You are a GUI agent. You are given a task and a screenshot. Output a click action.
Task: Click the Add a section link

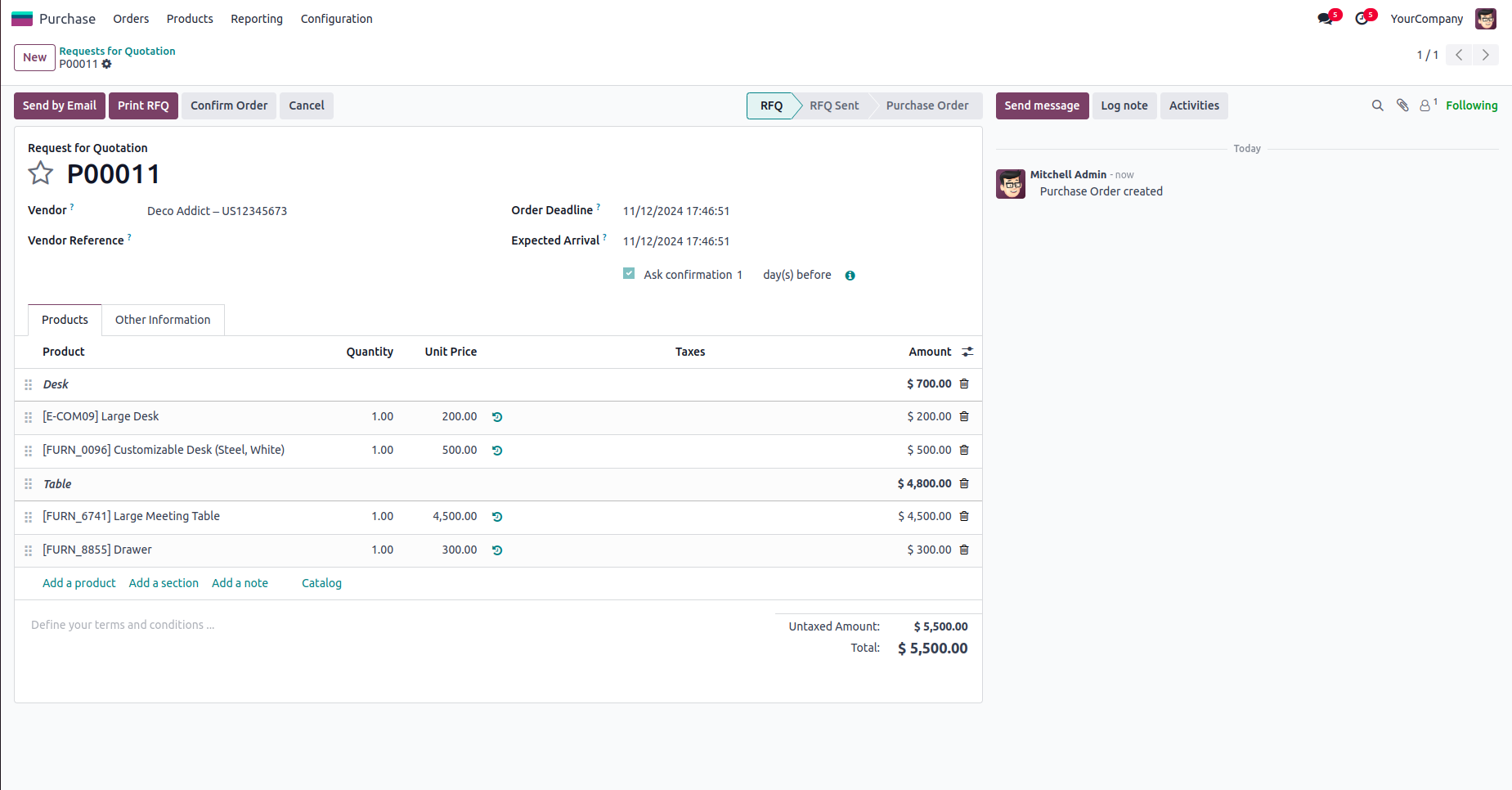(x=164, y=583)
